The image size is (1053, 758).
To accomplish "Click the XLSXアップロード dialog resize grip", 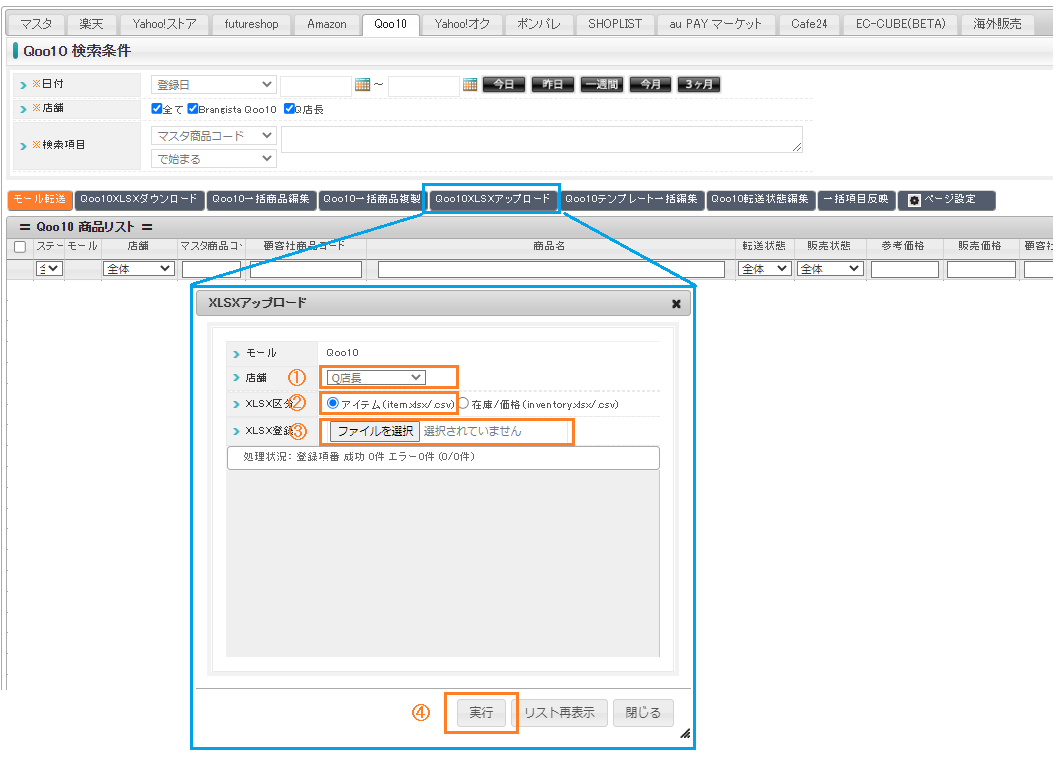I will click(x=685, y=734).
